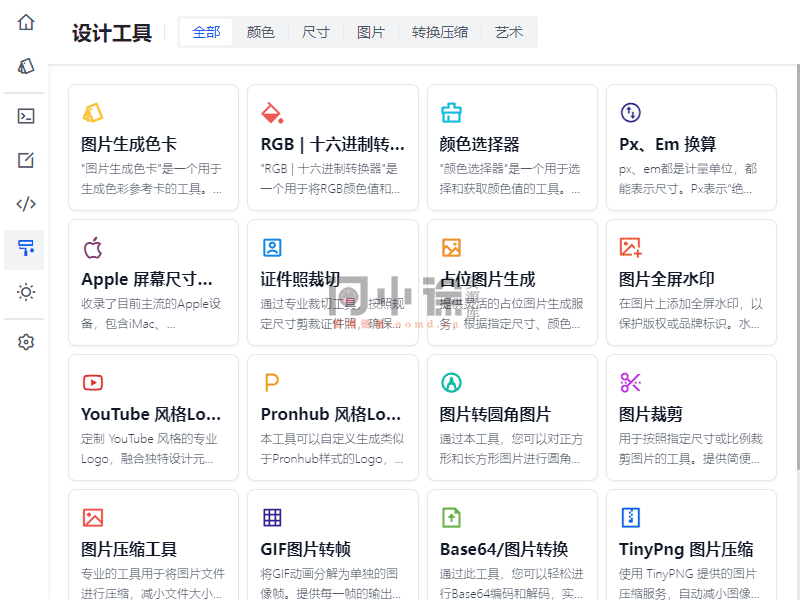
Task: Open GIF图片转帧 tool title
Action: tap(306, 549)
